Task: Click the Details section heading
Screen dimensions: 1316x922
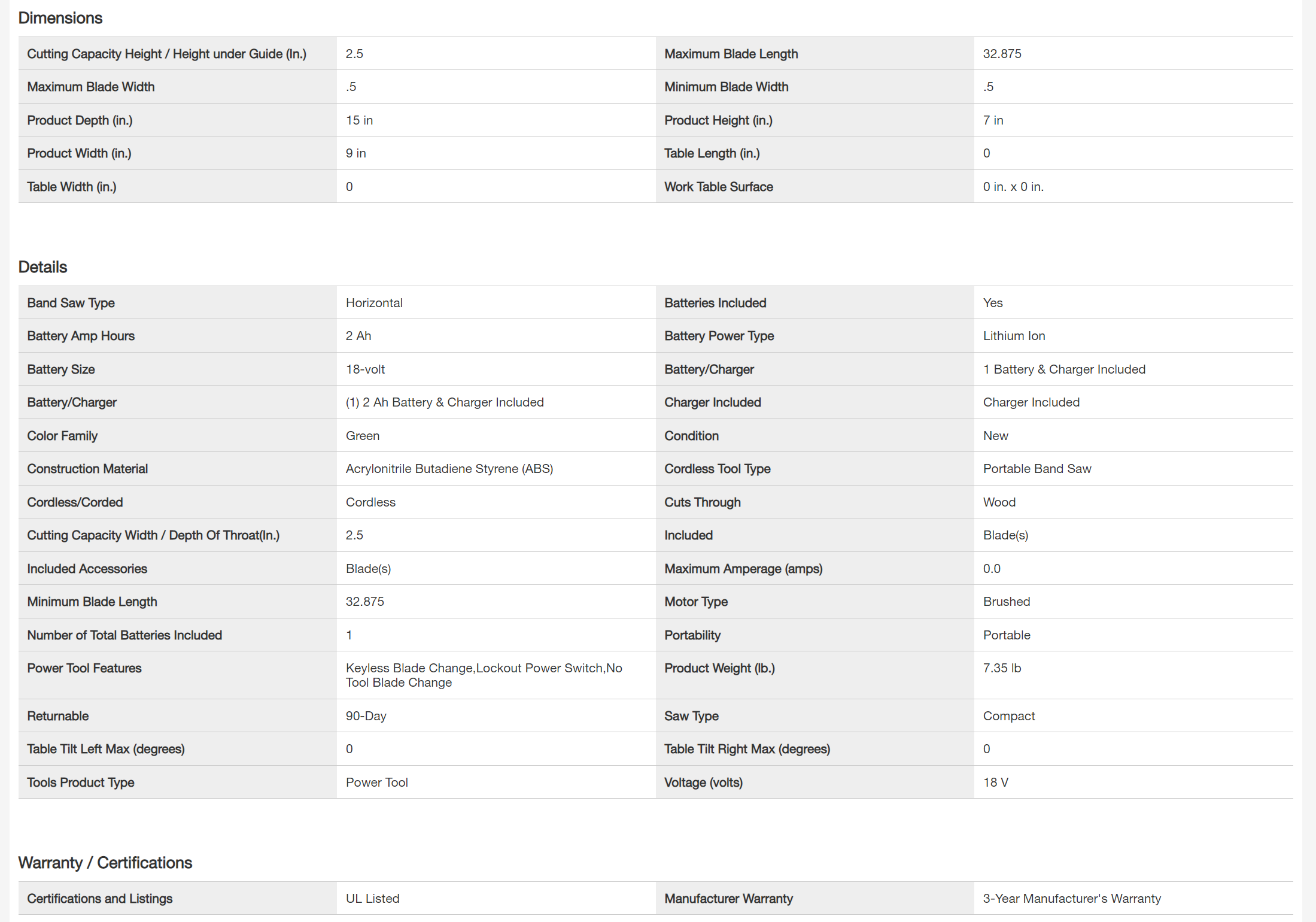Action: click(x=42, y=267)
